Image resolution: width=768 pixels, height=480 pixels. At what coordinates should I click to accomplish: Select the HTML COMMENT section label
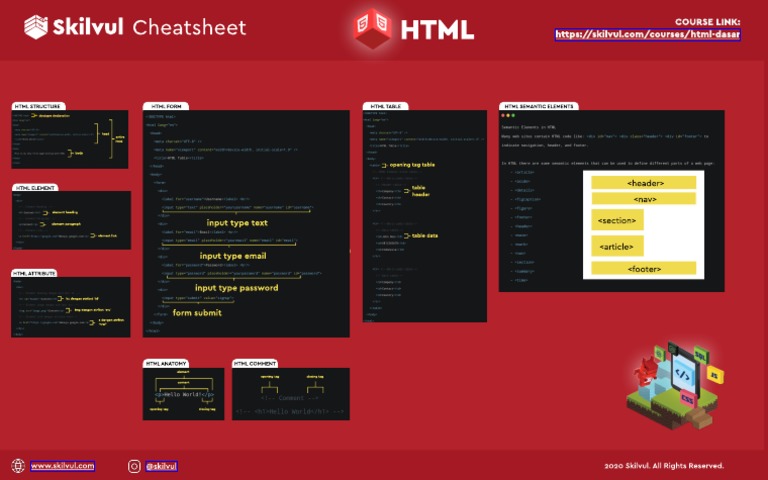[x=255, y=364]
